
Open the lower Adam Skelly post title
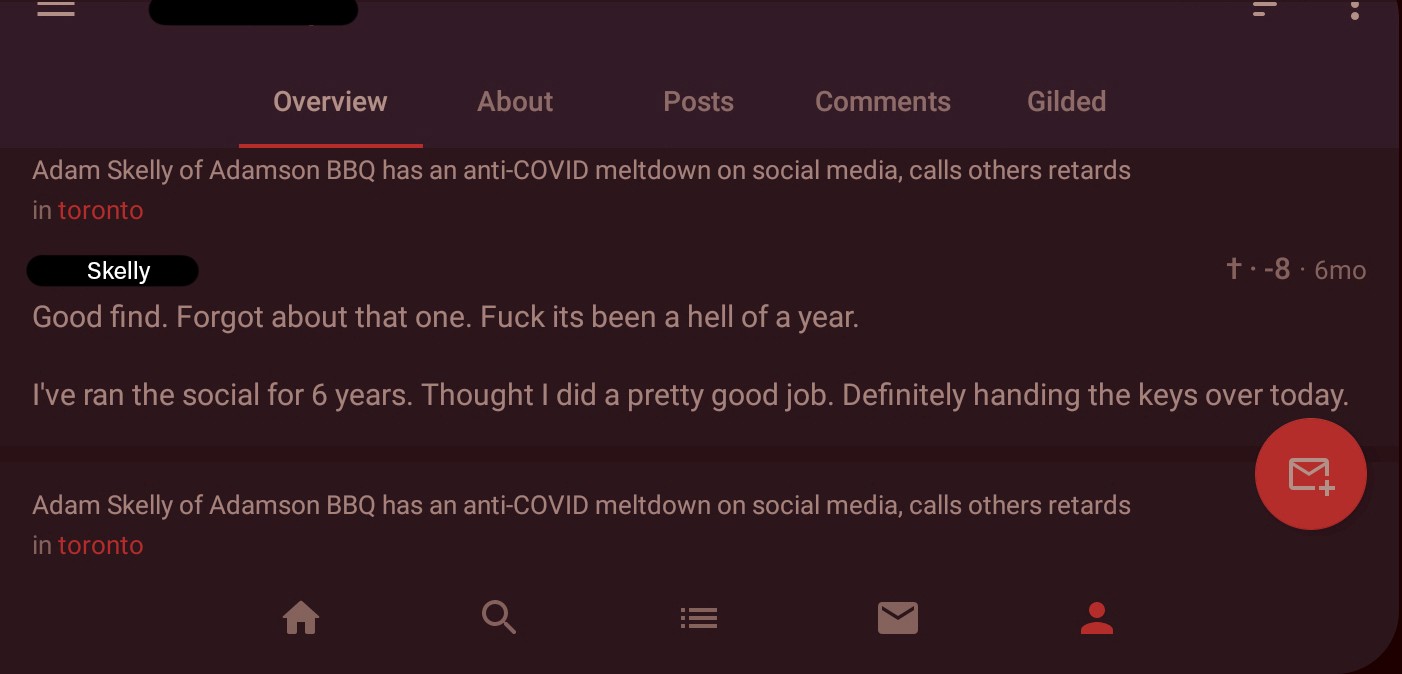pyautogui.click(x=581, y=505)
